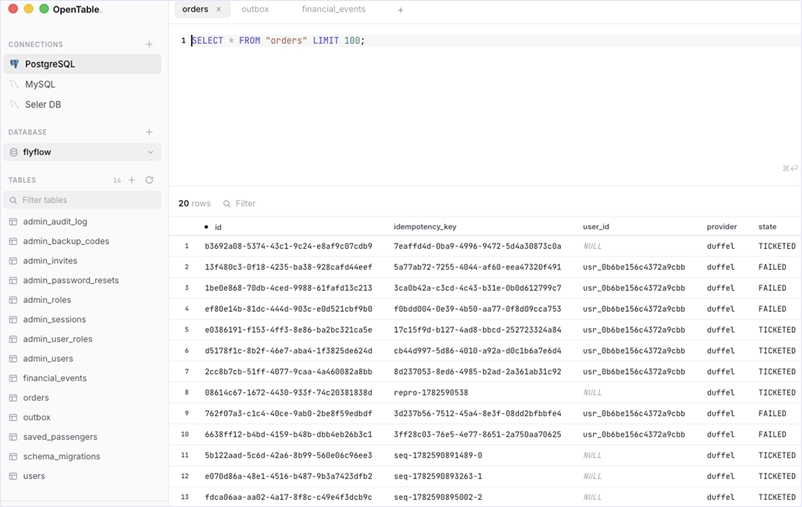Create a new table with plus icon
Screen dimensions: 802x507
132,180
